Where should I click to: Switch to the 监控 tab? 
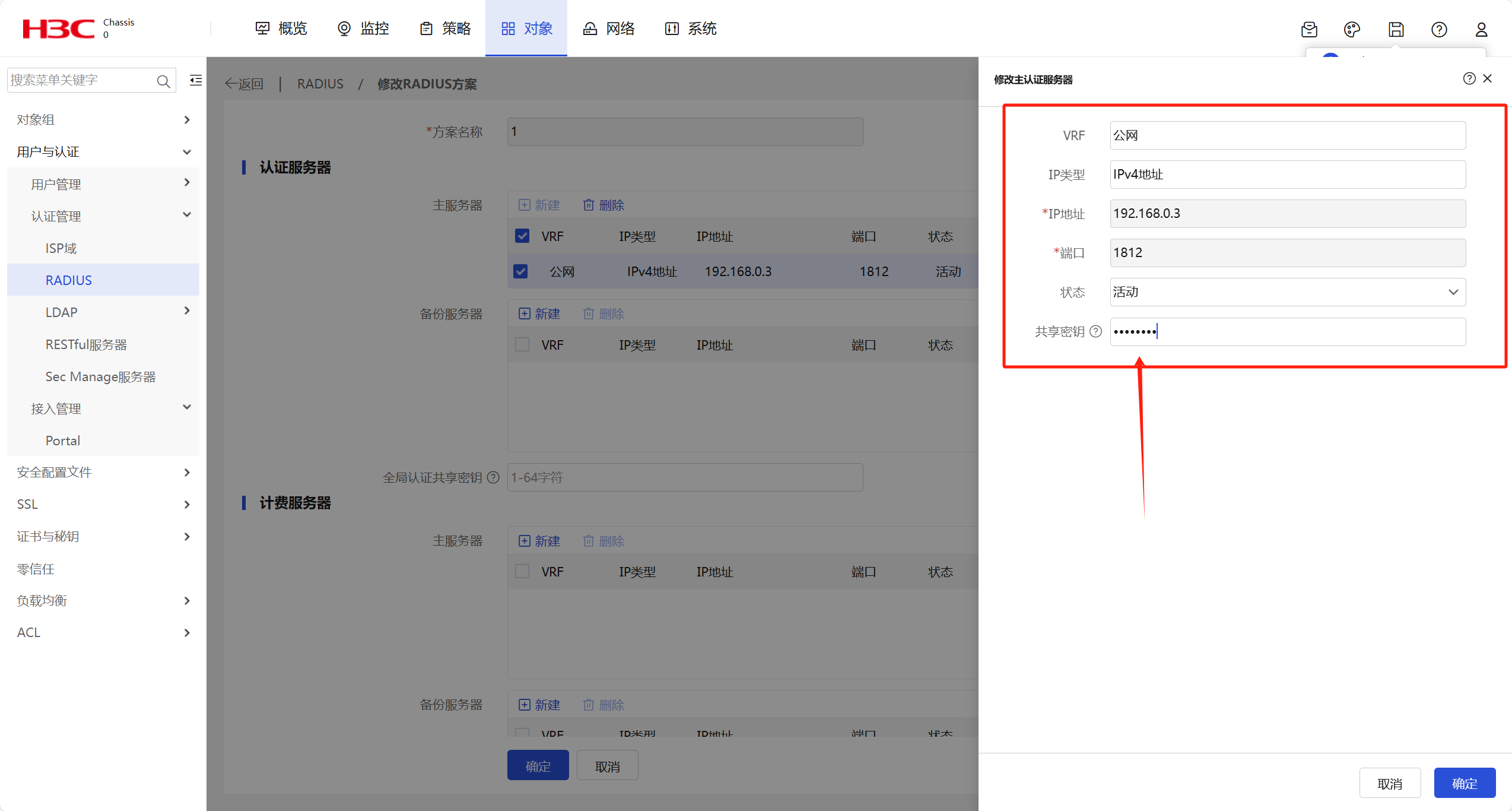coord(363,28)
